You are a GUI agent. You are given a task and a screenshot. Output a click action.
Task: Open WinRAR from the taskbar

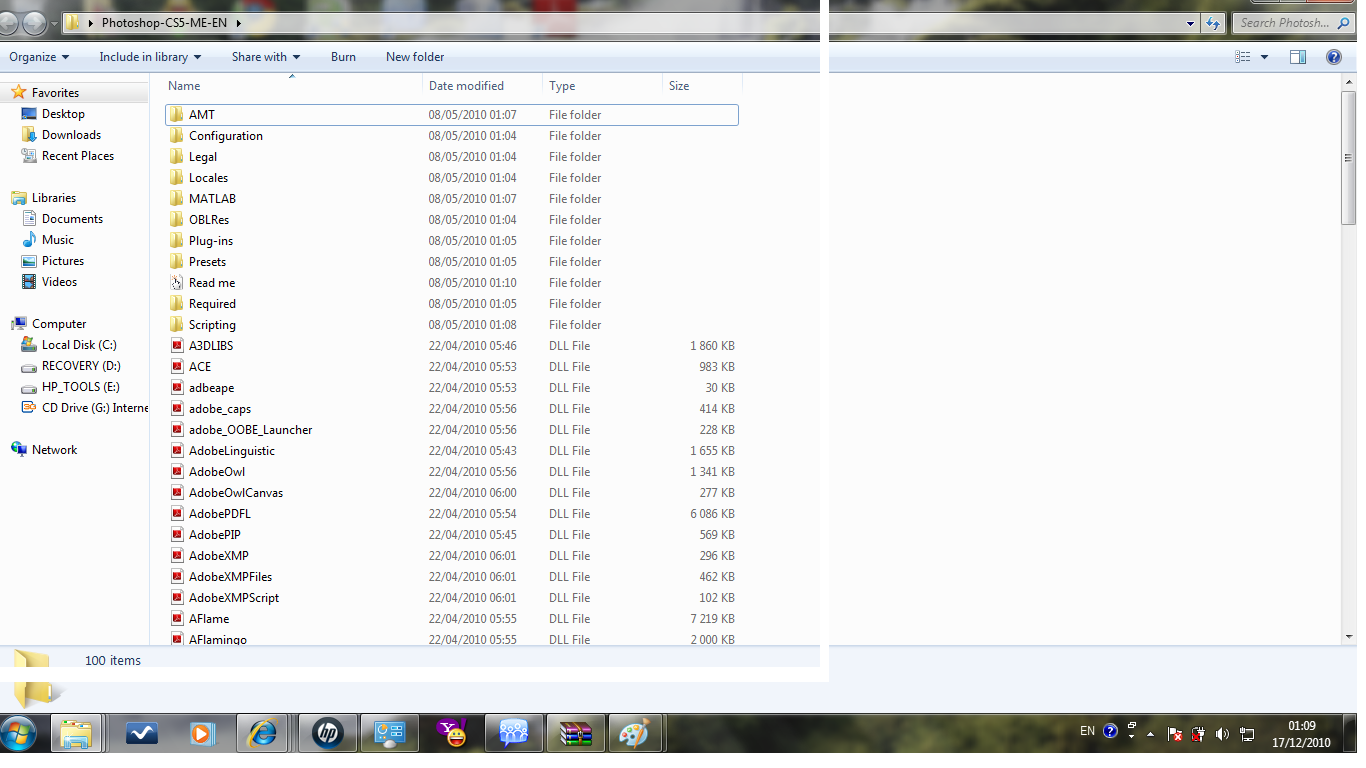[576, 735]
